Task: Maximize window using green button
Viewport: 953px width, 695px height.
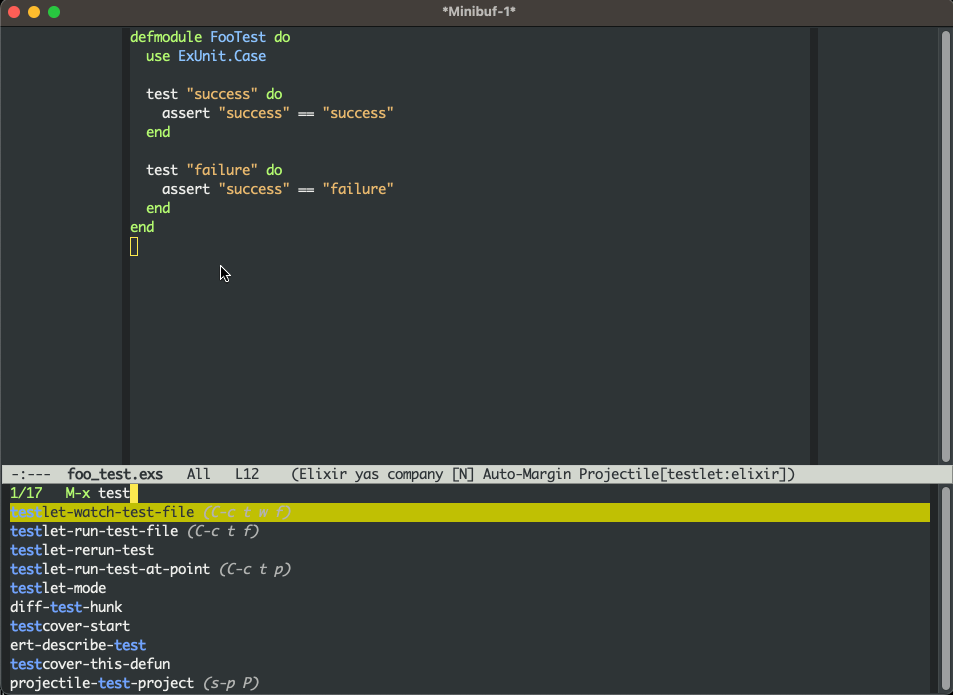Action: [54, 12]
